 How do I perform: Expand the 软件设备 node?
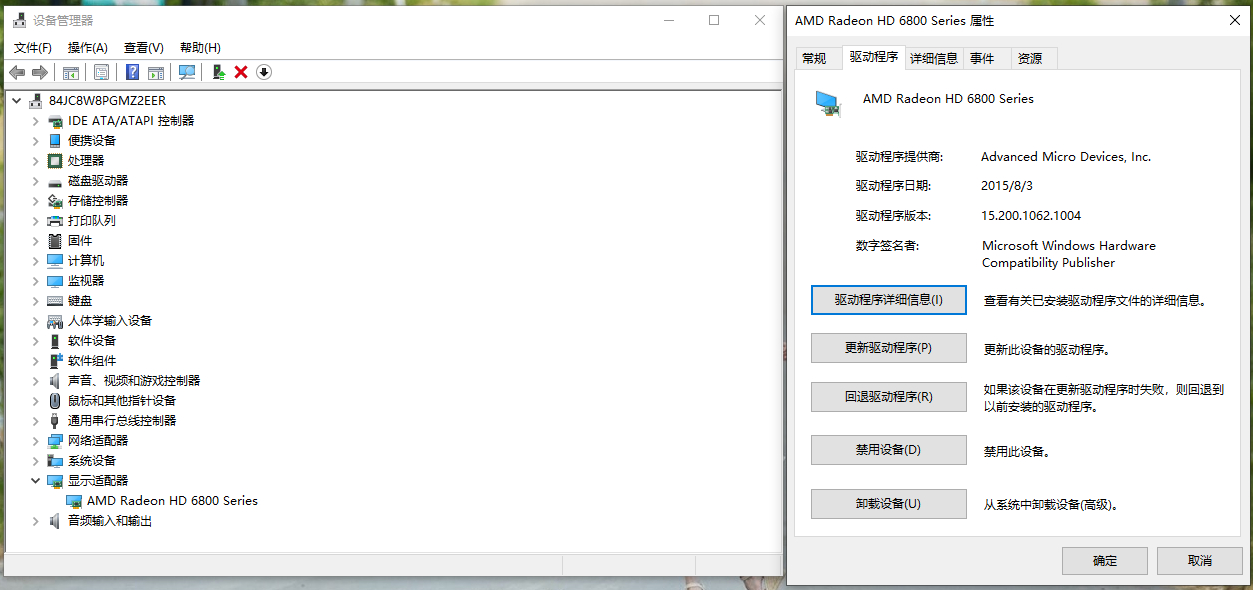click(x=35, y=341)
